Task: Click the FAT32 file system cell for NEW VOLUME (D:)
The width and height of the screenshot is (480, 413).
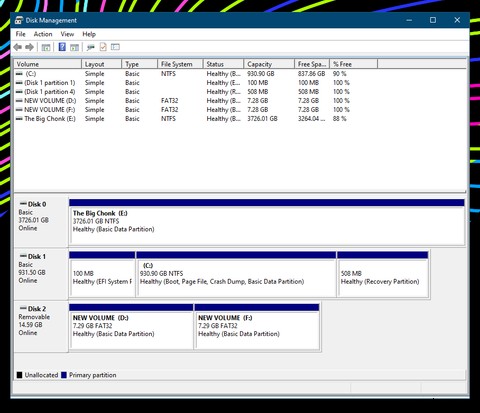Action: point(169,101)
